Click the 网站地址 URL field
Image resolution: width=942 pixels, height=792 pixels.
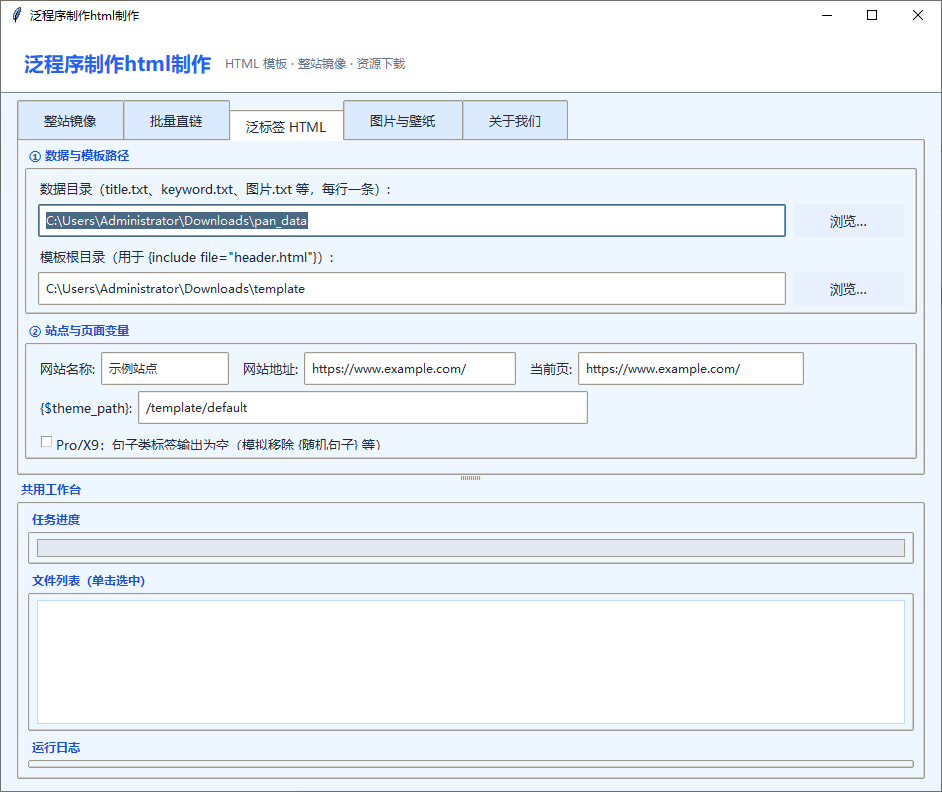pos(409,369)
